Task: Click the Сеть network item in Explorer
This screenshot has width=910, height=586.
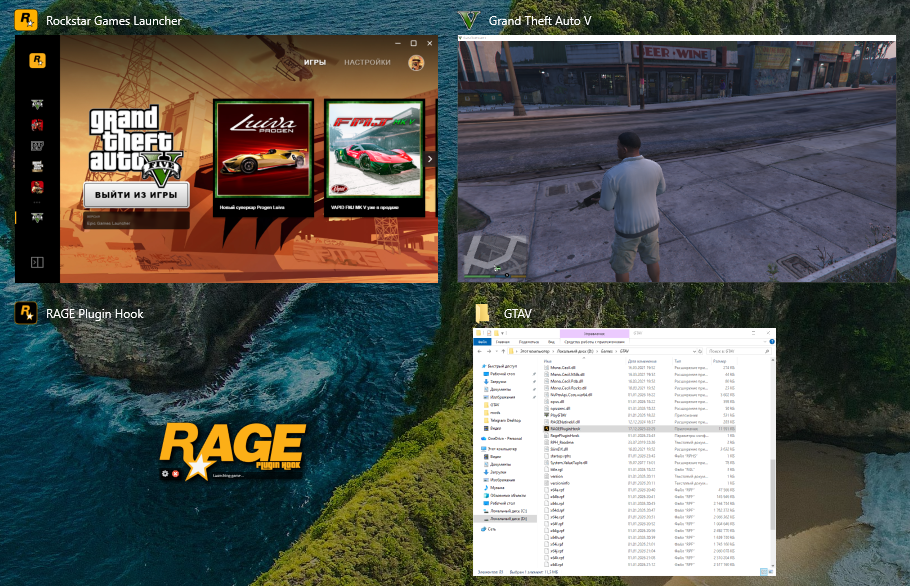Action: coord(489,529)
